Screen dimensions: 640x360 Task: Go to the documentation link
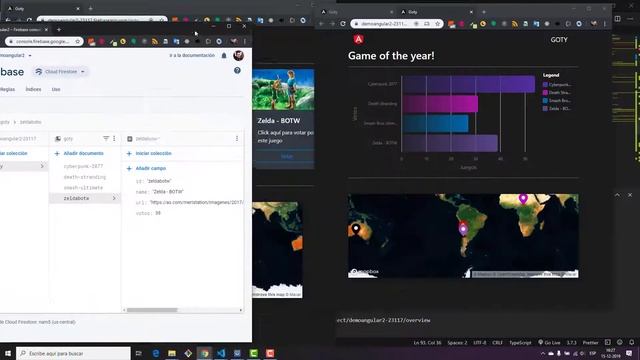tap(192, 55)
